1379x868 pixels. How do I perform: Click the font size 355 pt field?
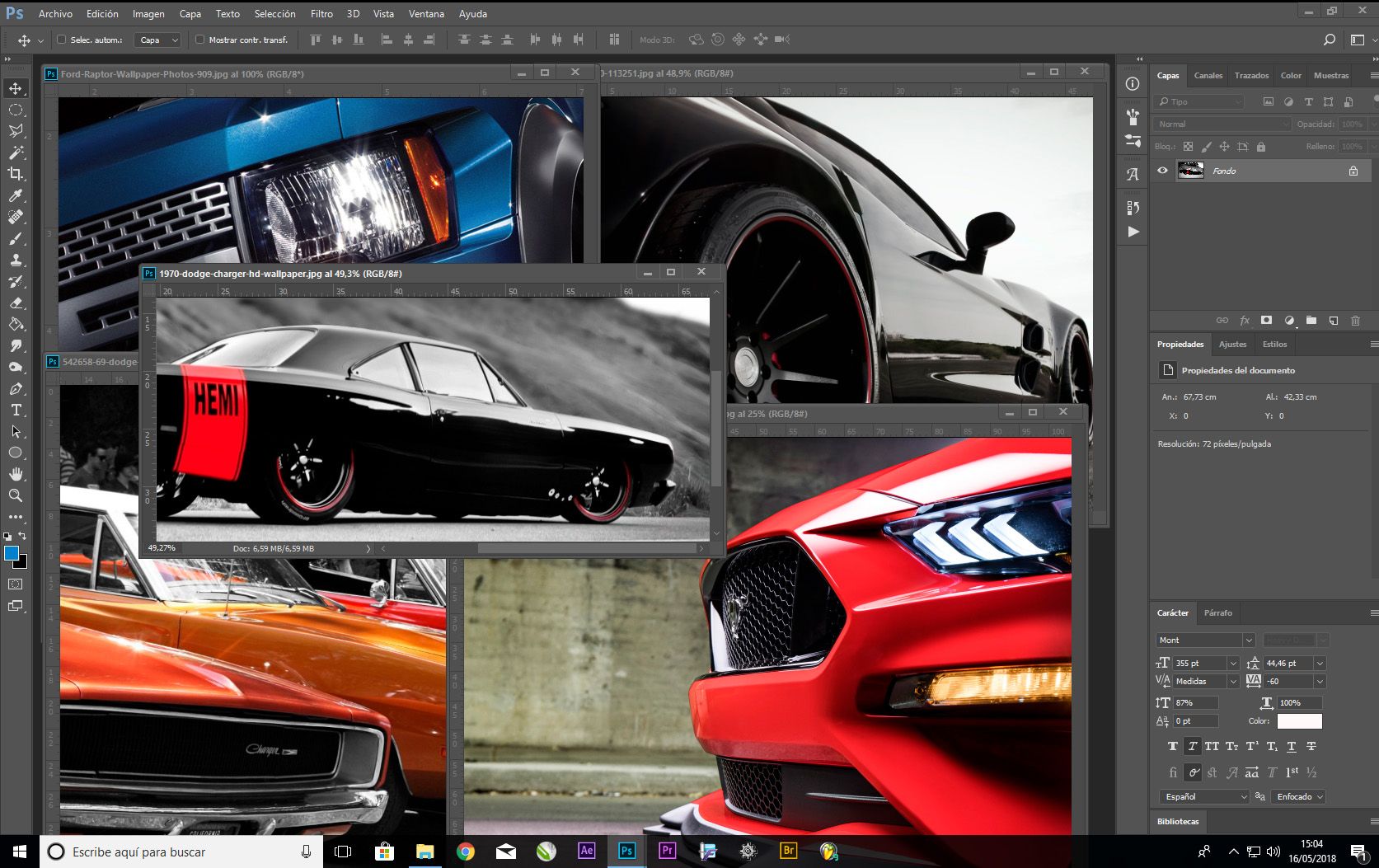[1198, 663]
